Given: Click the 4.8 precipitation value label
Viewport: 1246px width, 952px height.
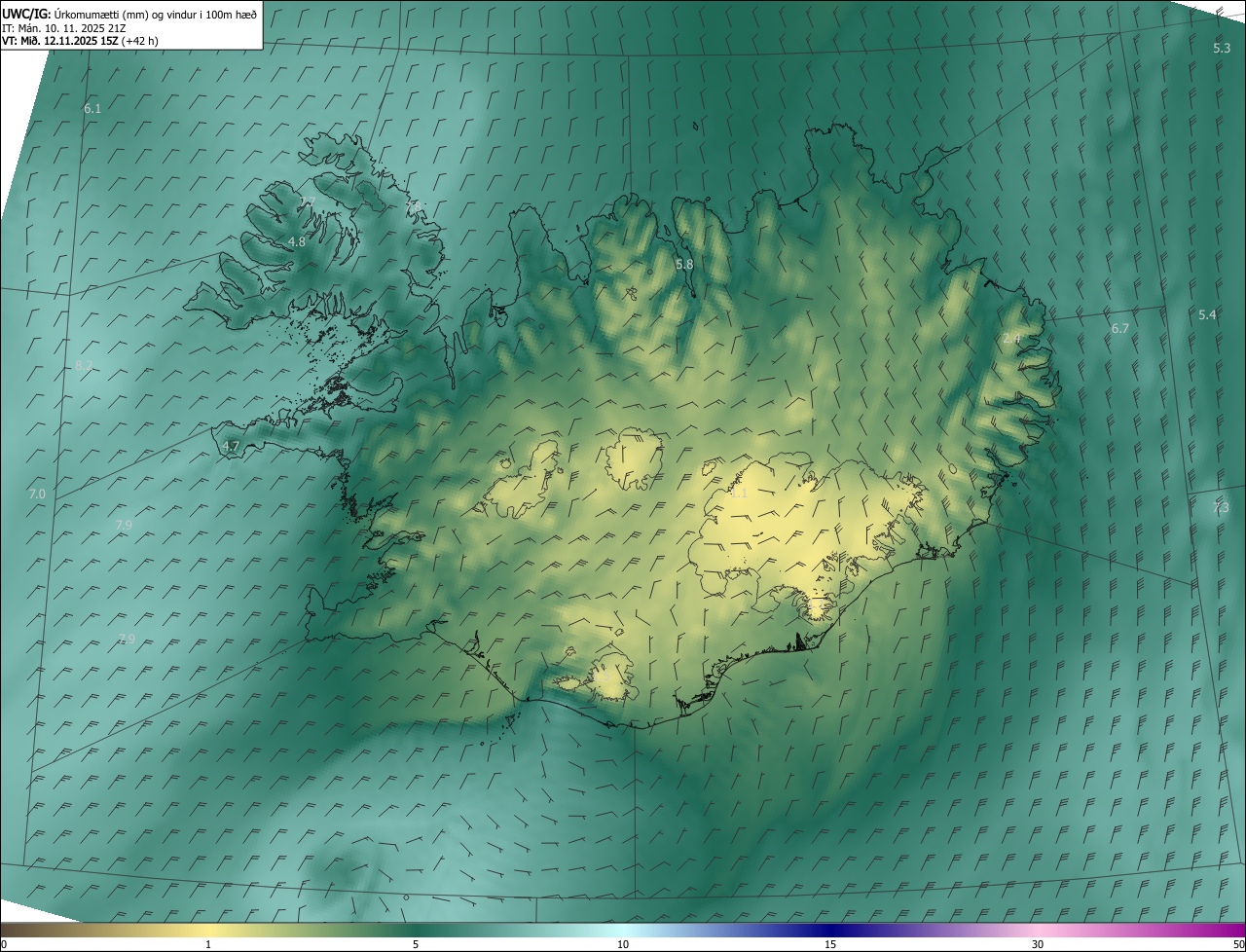Looking at the screenshot, I should point(297,241).
